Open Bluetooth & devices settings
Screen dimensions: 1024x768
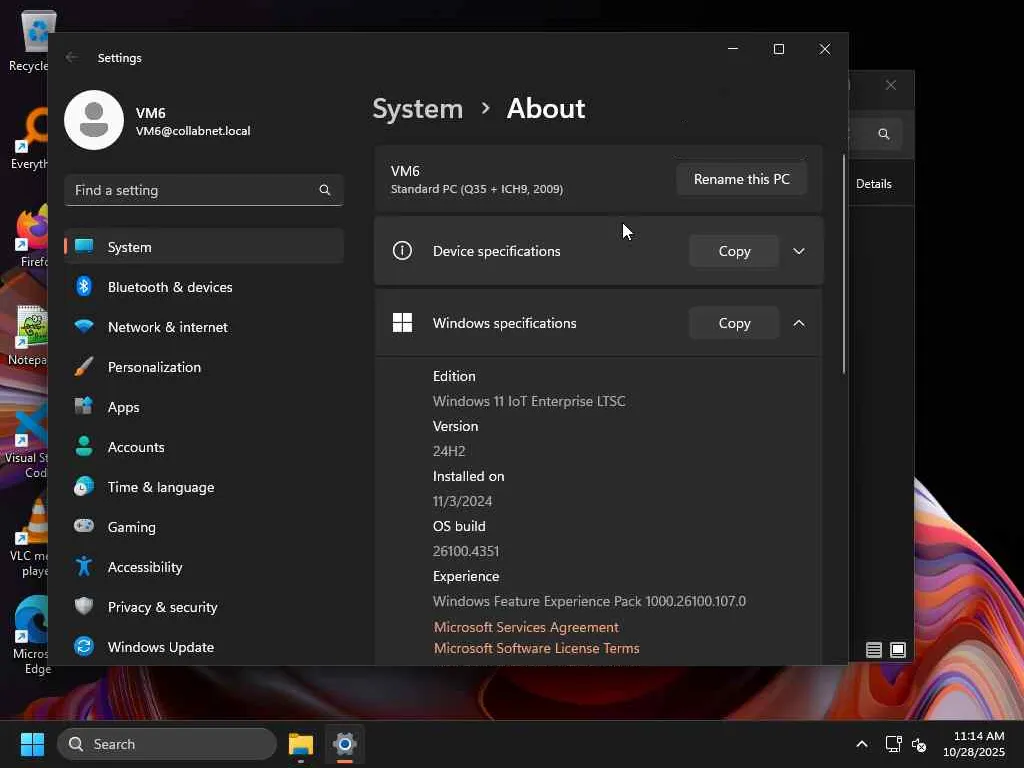[x=204, y=287]
